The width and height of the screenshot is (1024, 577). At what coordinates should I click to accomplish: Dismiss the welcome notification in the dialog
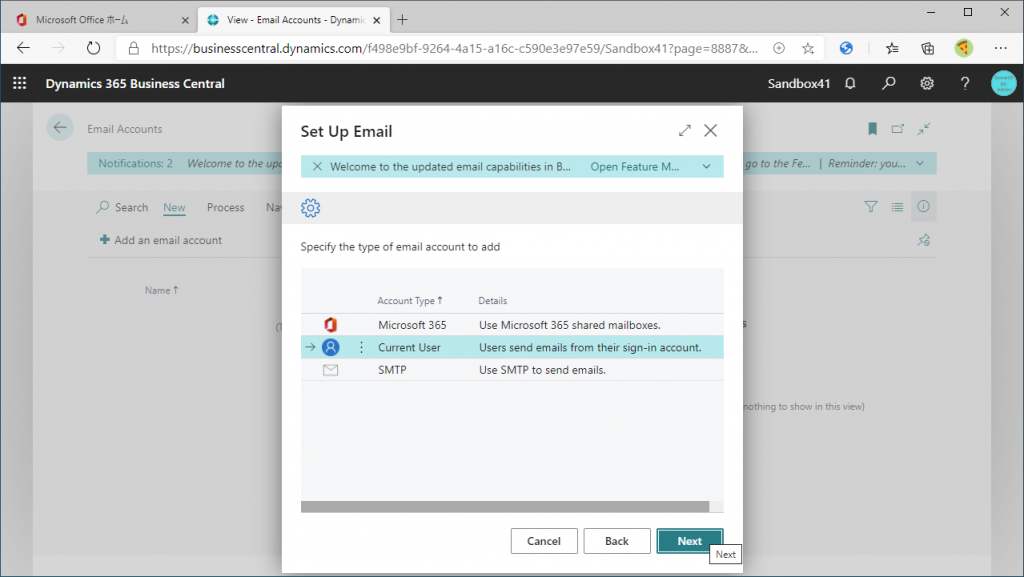pos(317,166)
